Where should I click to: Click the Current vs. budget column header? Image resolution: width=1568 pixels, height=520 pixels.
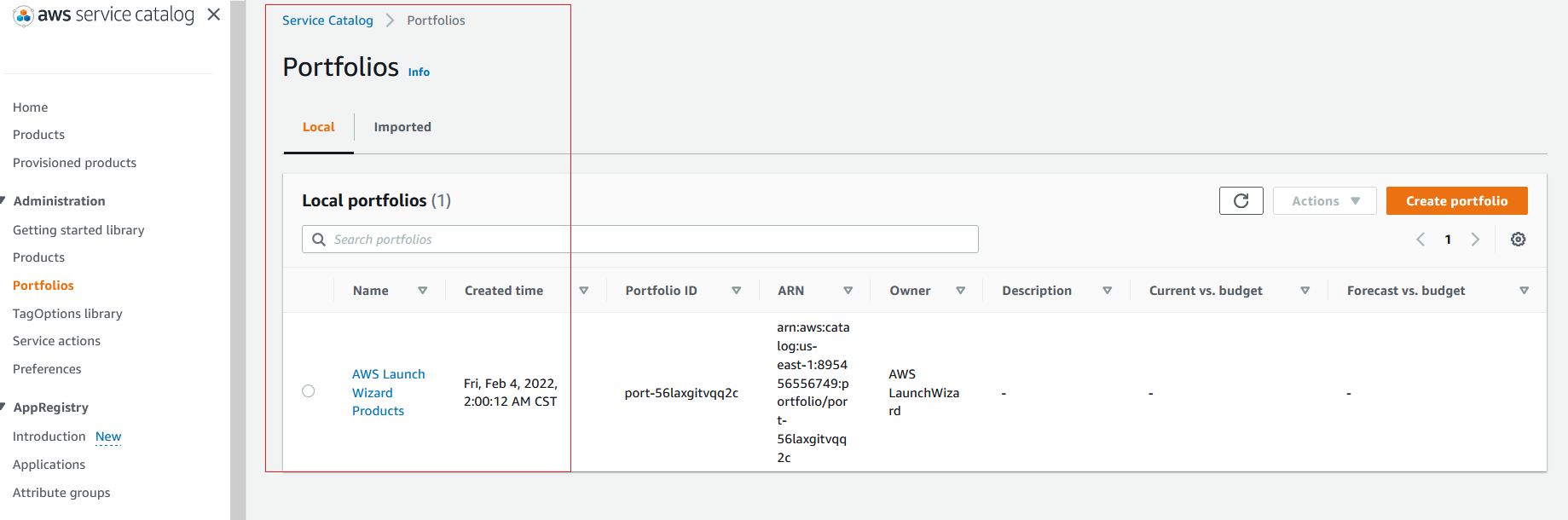1206,291
